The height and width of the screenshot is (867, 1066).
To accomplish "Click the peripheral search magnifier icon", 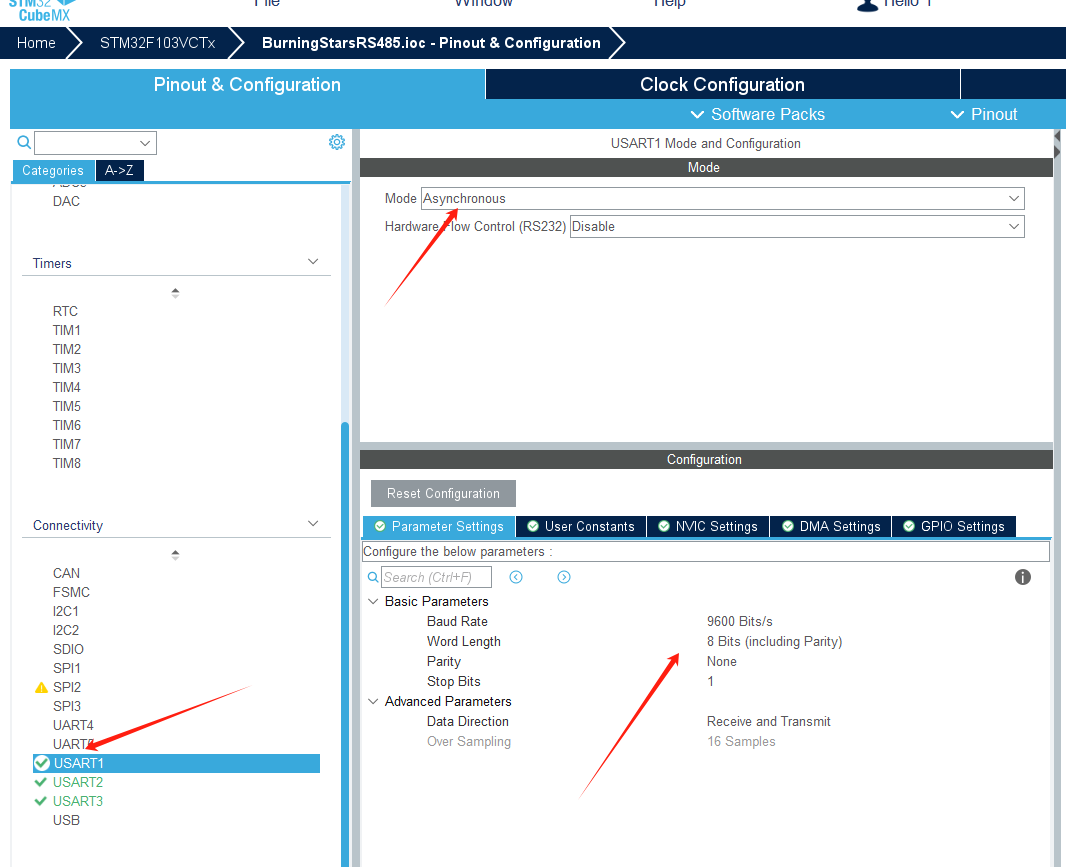I will (24, 142).
